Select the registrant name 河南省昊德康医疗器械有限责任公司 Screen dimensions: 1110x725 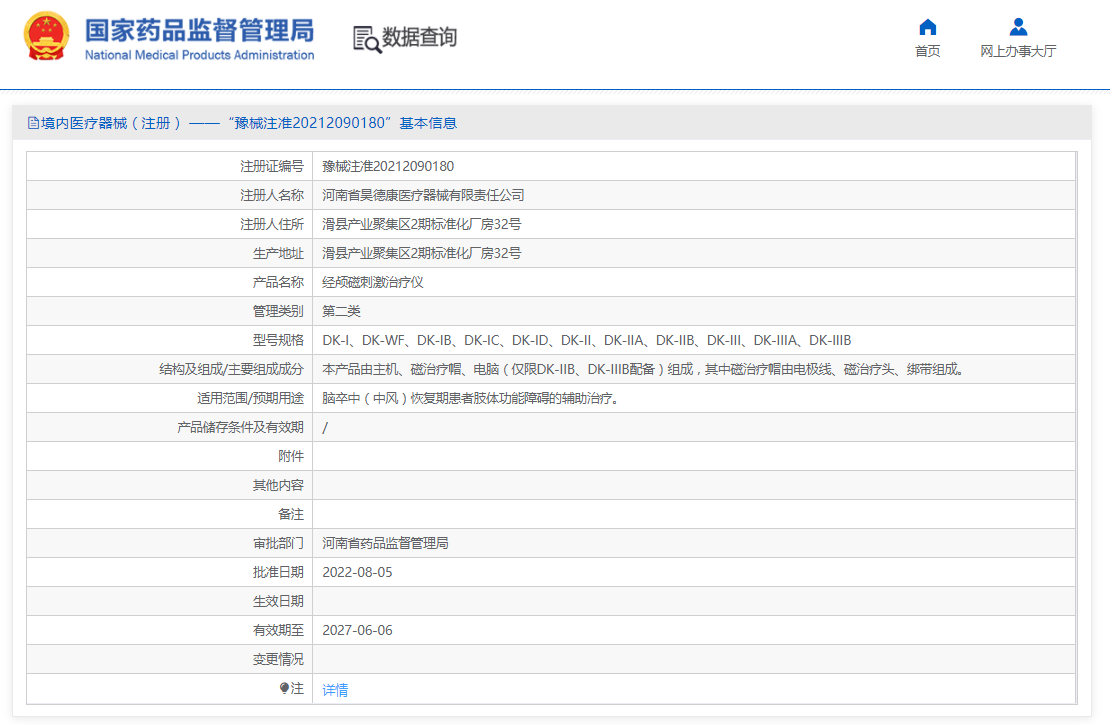coord(423,195)
